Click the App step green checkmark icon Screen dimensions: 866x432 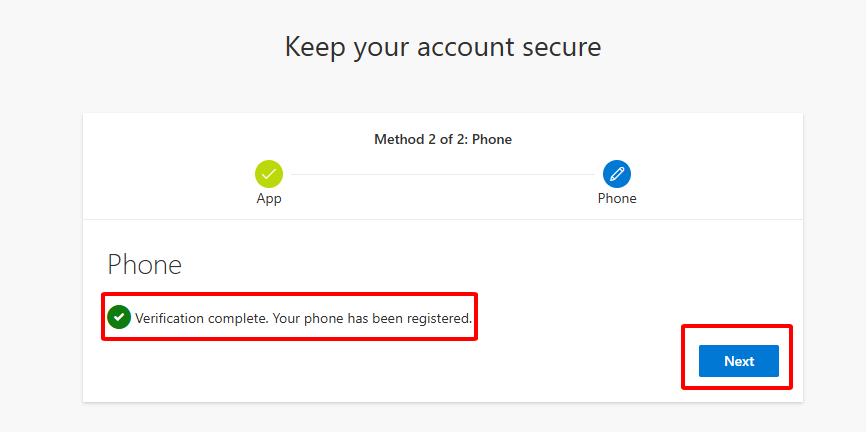pos(268,174)
